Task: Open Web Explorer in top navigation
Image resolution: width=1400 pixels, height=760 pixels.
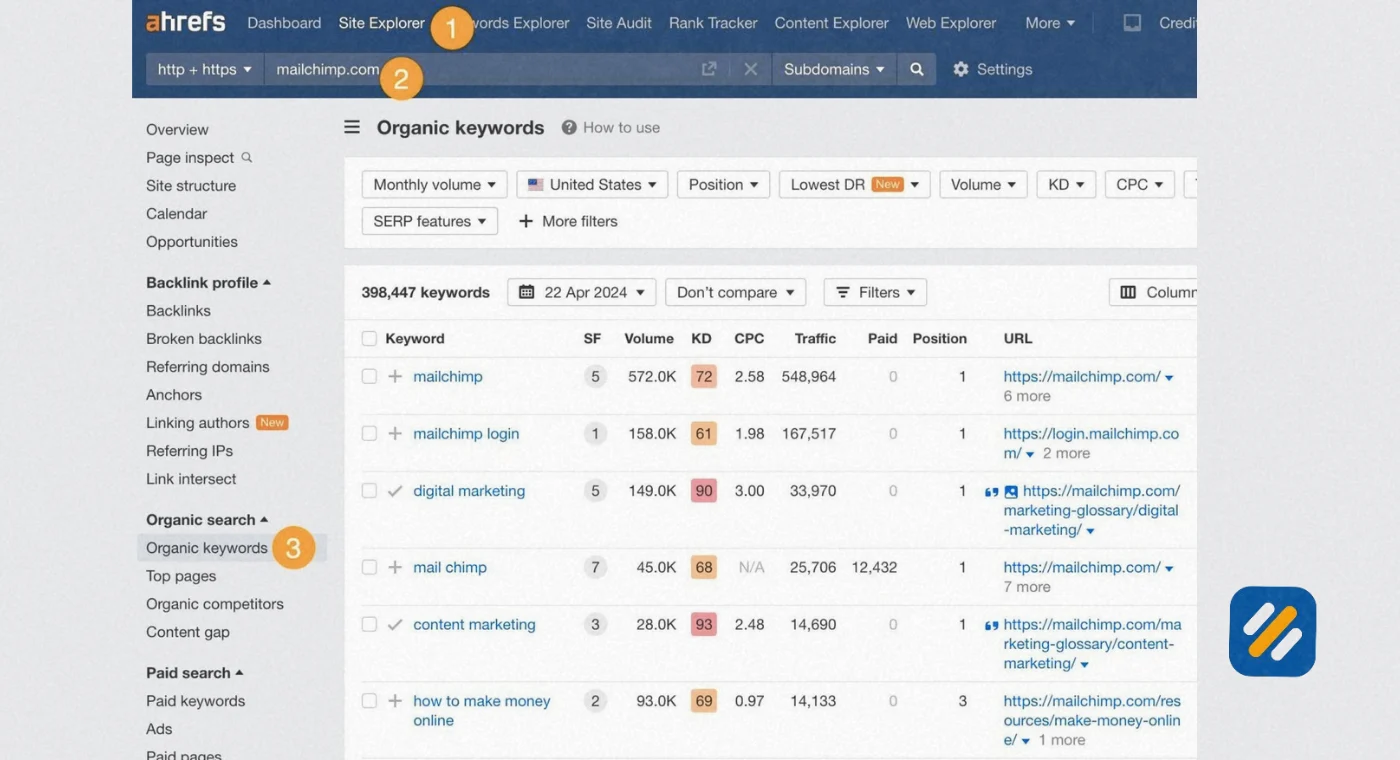Action: [951, 23]
